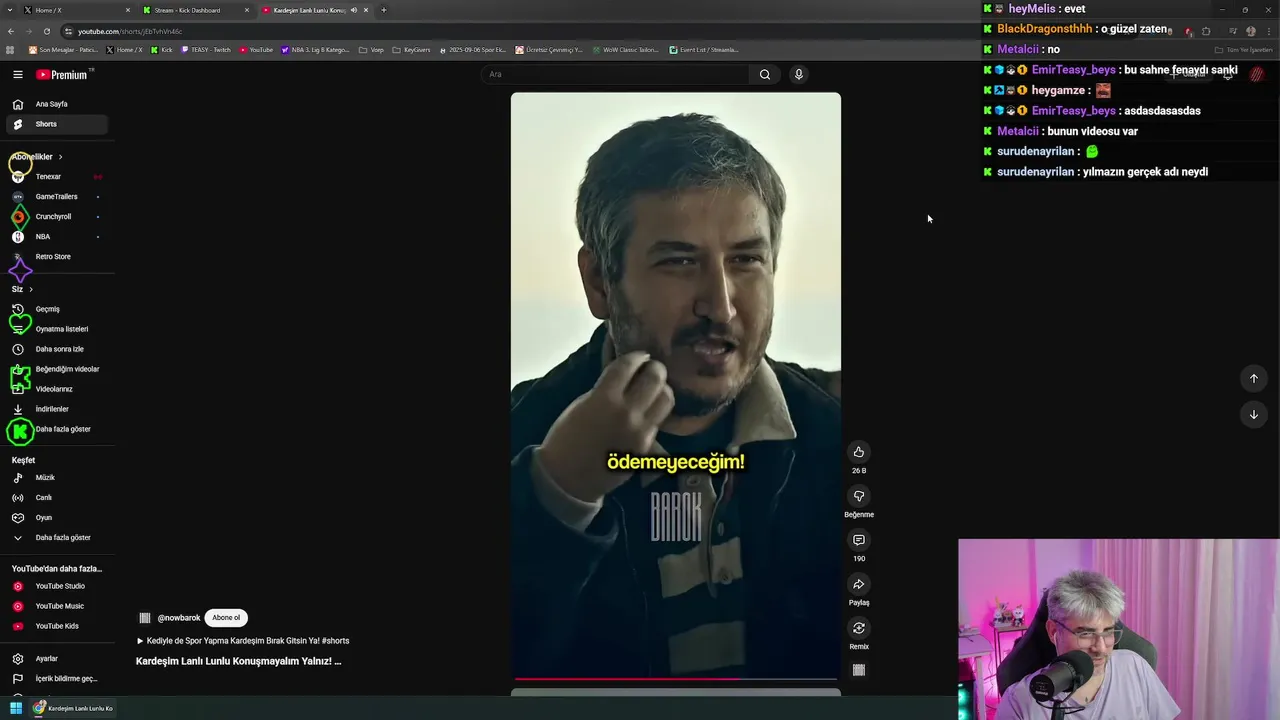Go to Ana Sayfa in sidebar
This screenshot has height=720, width=1280.
[56, 104]
